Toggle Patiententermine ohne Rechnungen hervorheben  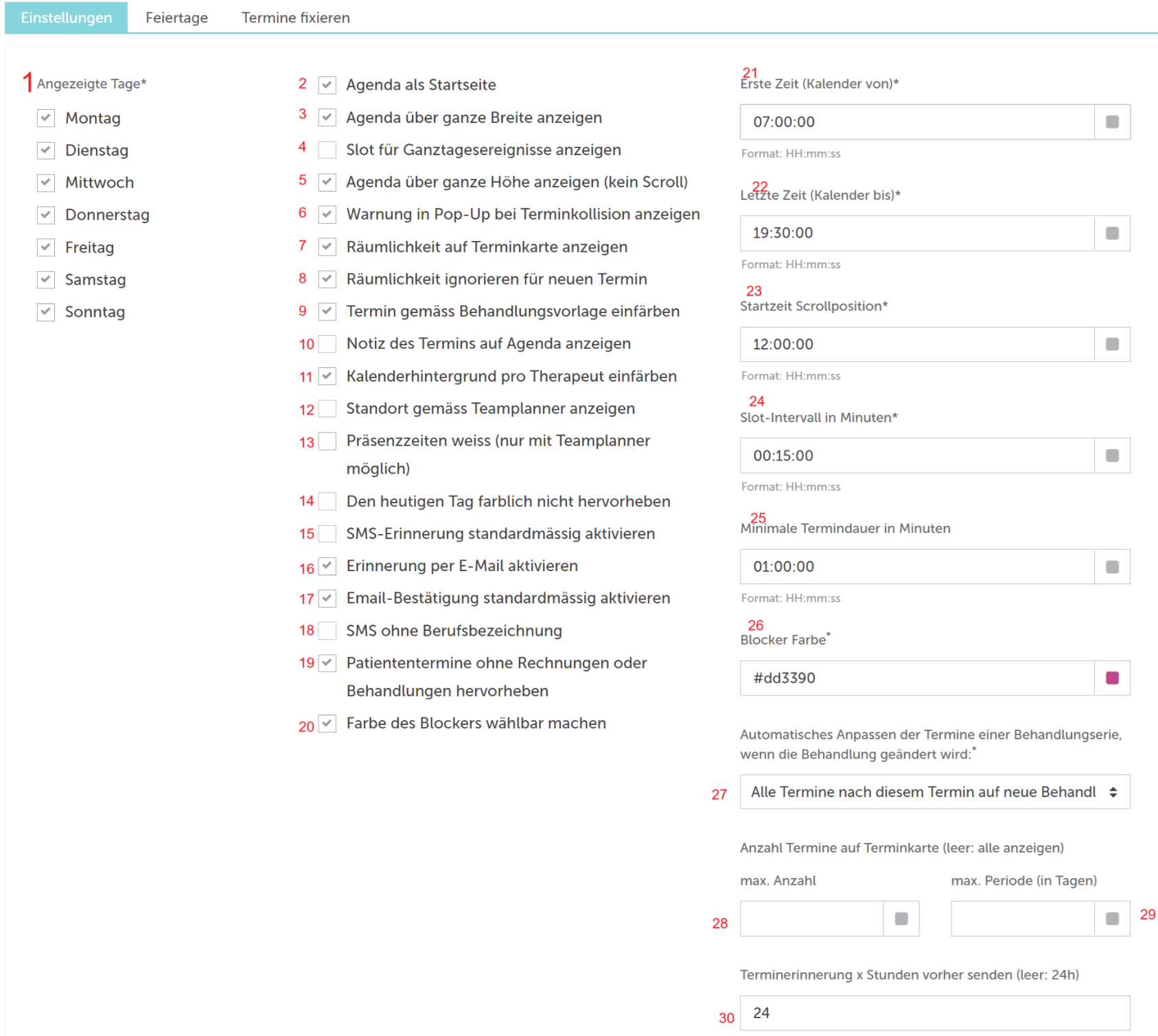pyautogui.click(x=327, y=663)
